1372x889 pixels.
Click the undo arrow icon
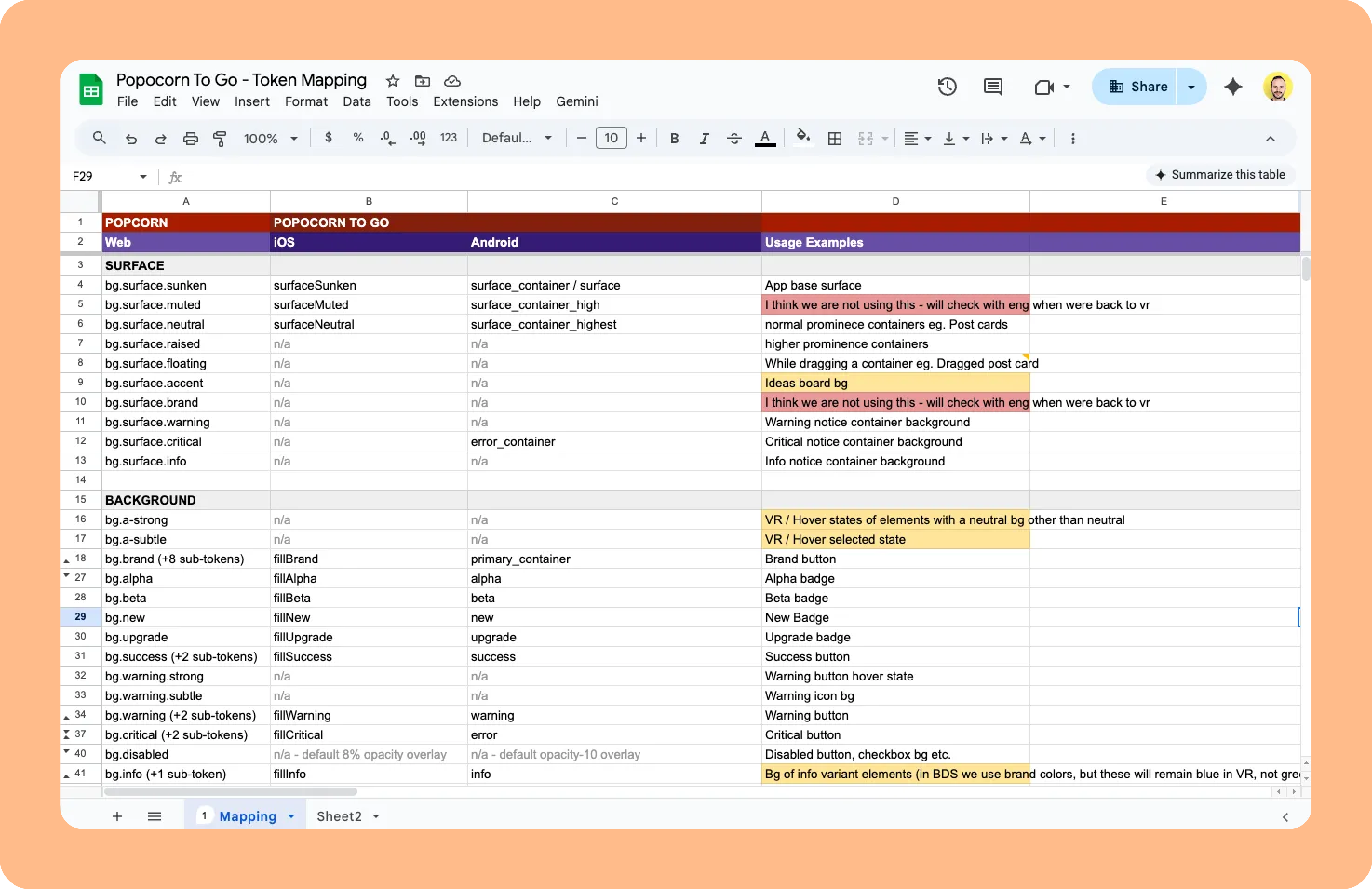click(x=131, y=138)
